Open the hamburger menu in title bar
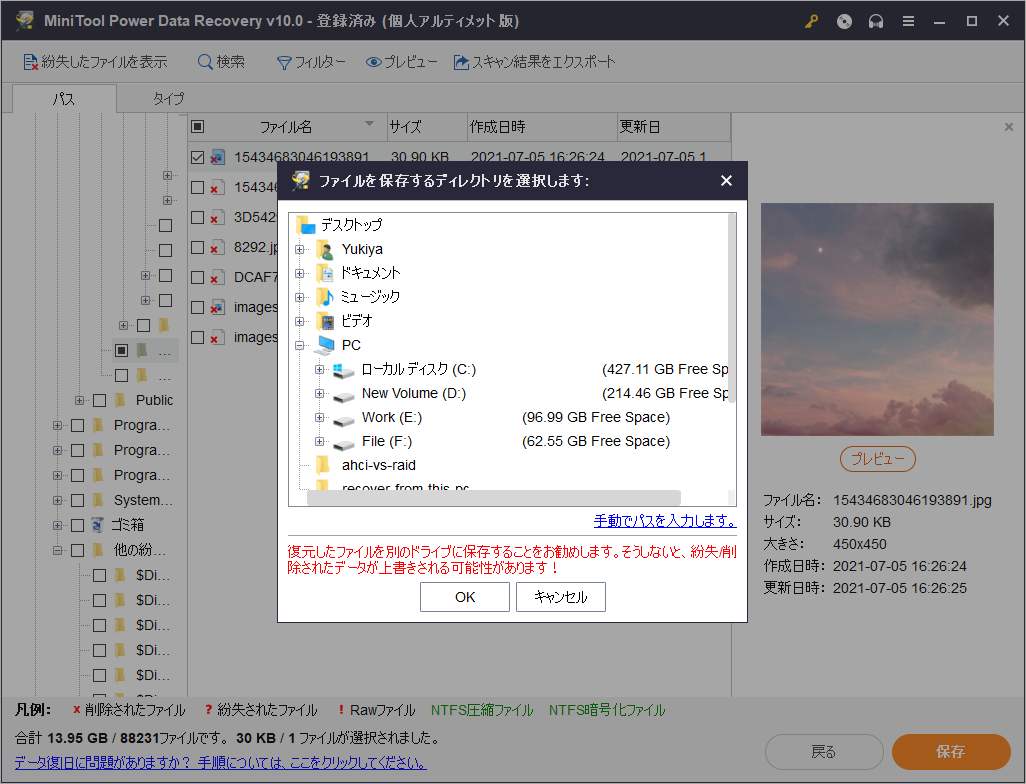1026x784 pixels. click(908, 21)
